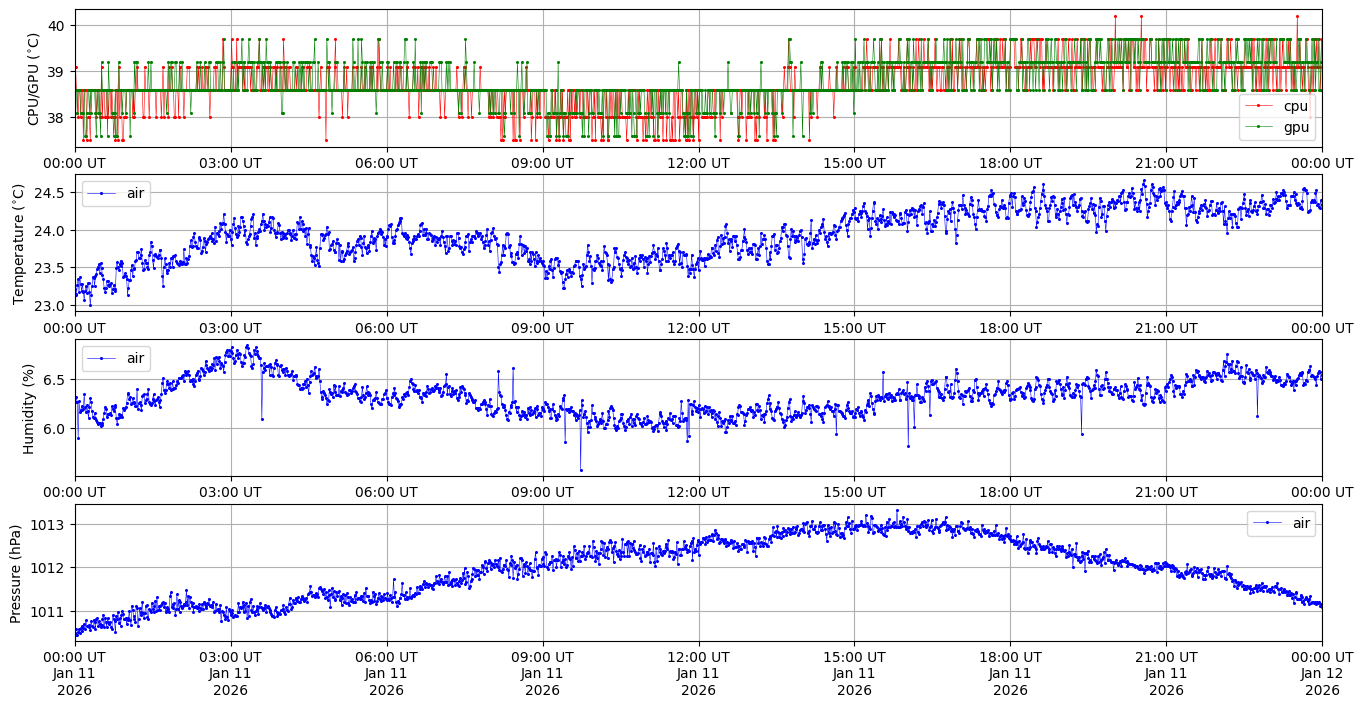Screen dimensions: 1363x707
Task: Click the Temperature (°C) y-axis label
Action: coord(19,243)
